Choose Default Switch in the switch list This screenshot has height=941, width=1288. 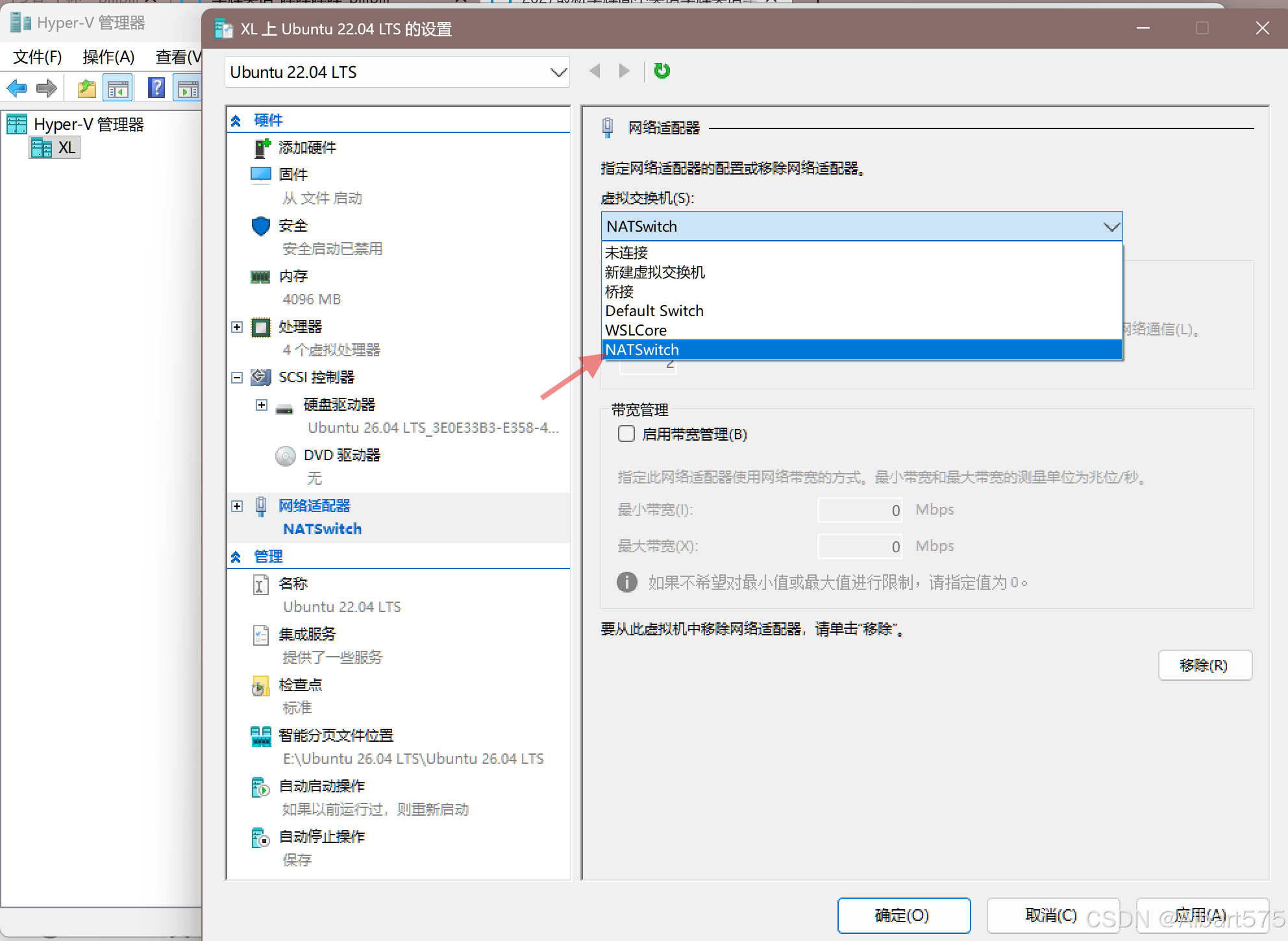(862, 311)
